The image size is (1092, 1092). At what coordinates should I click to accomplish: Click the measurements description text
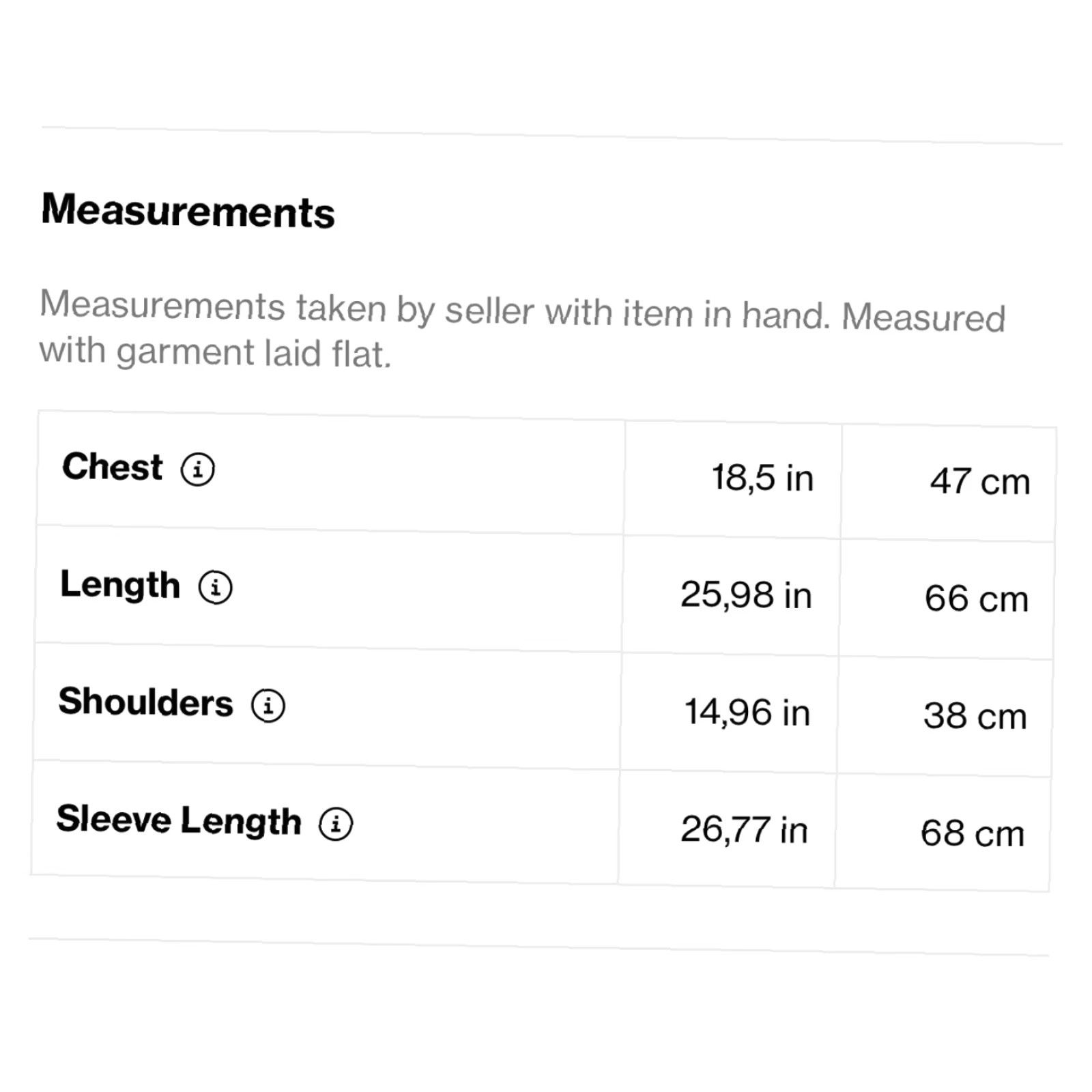click(523, 329)
